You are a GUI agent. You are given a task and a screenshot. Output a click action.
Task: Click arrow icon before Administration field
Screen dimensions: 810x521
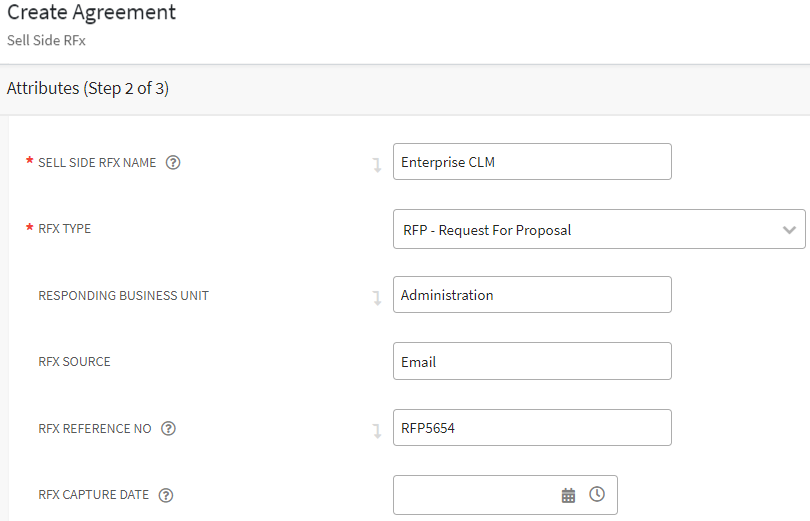377,298
